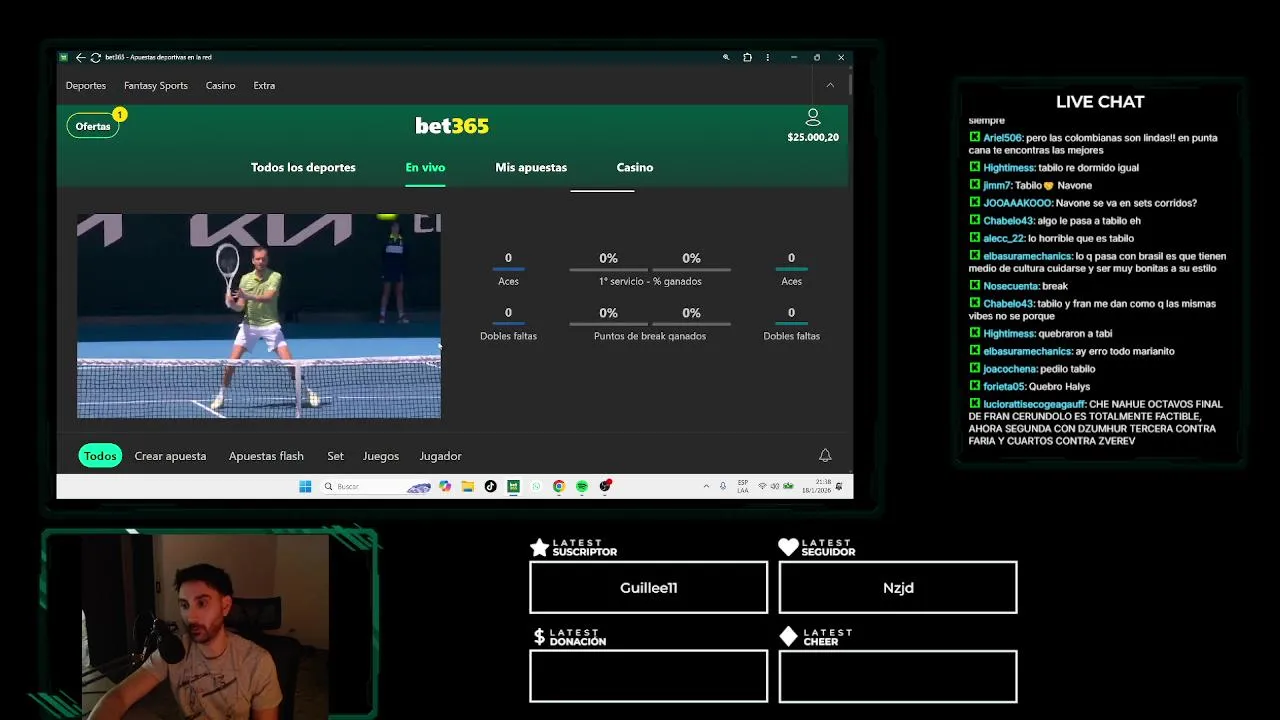Open the volume tray icon
The width and height of the screenshot is (1280, 720).
775,486
